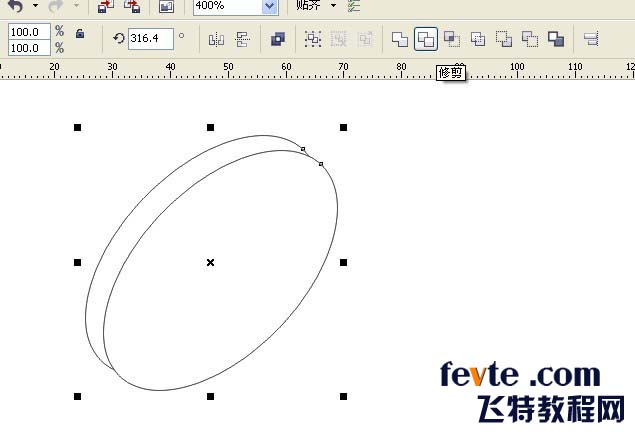This screenshot has height=432, width=635.
Task: Click the greyed Ungroup icon
Action: [339, 39]
